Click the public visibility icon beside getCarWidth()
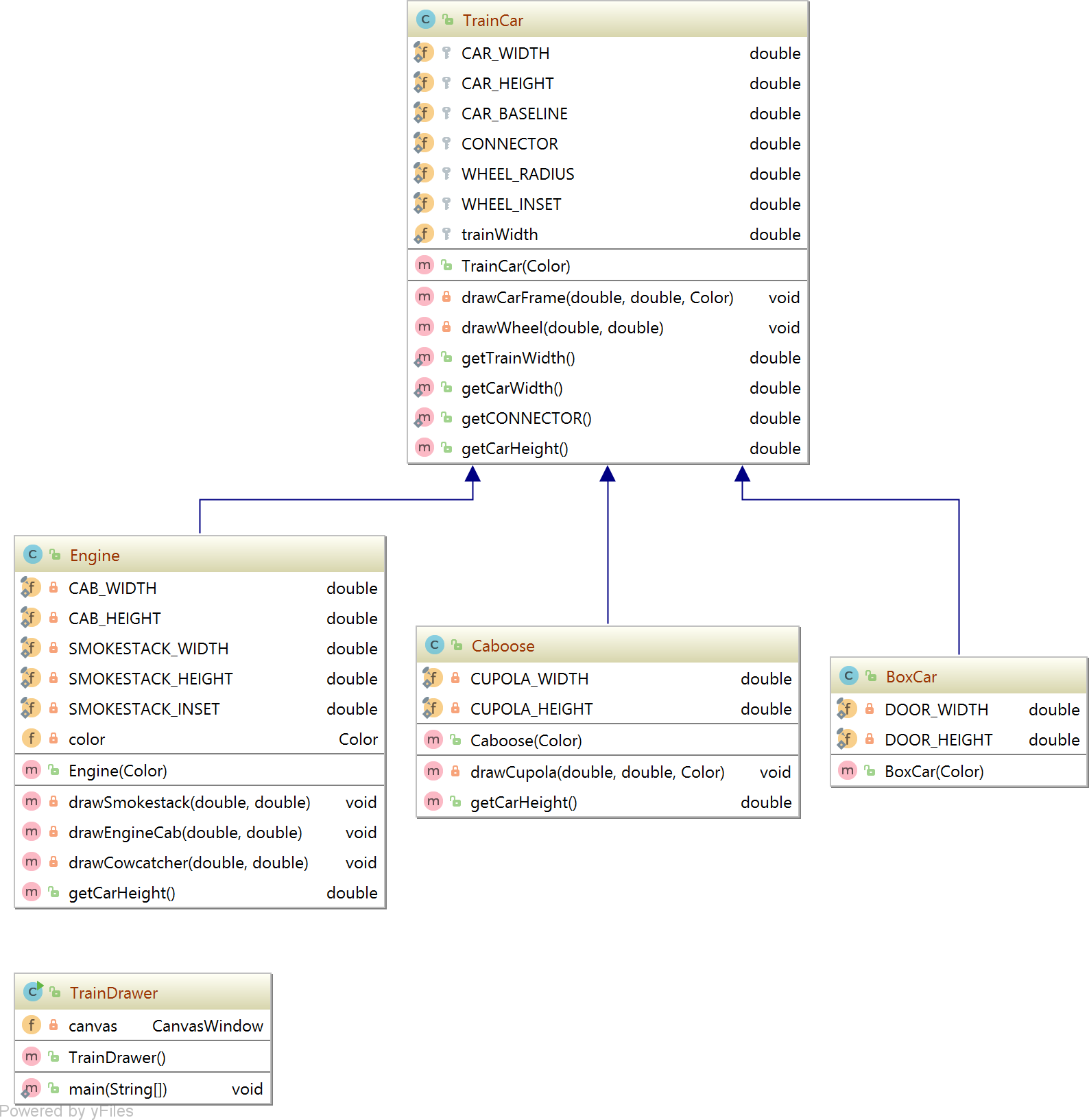Viewport: 1089px width, 1120px height. pyautogui.click(x=446, y=388)
